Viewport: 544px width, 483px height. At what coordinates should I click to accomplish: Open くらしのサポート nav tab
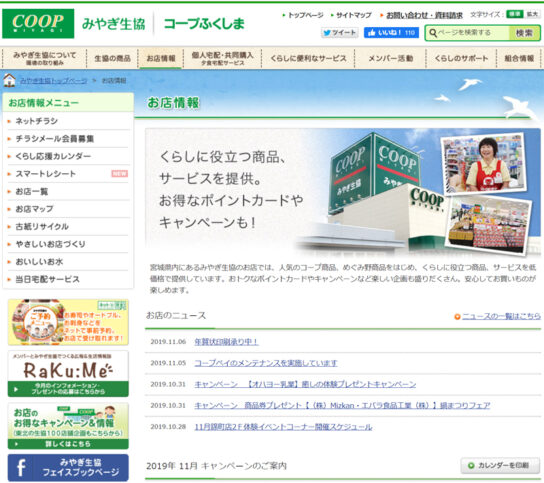coord(461,58)
